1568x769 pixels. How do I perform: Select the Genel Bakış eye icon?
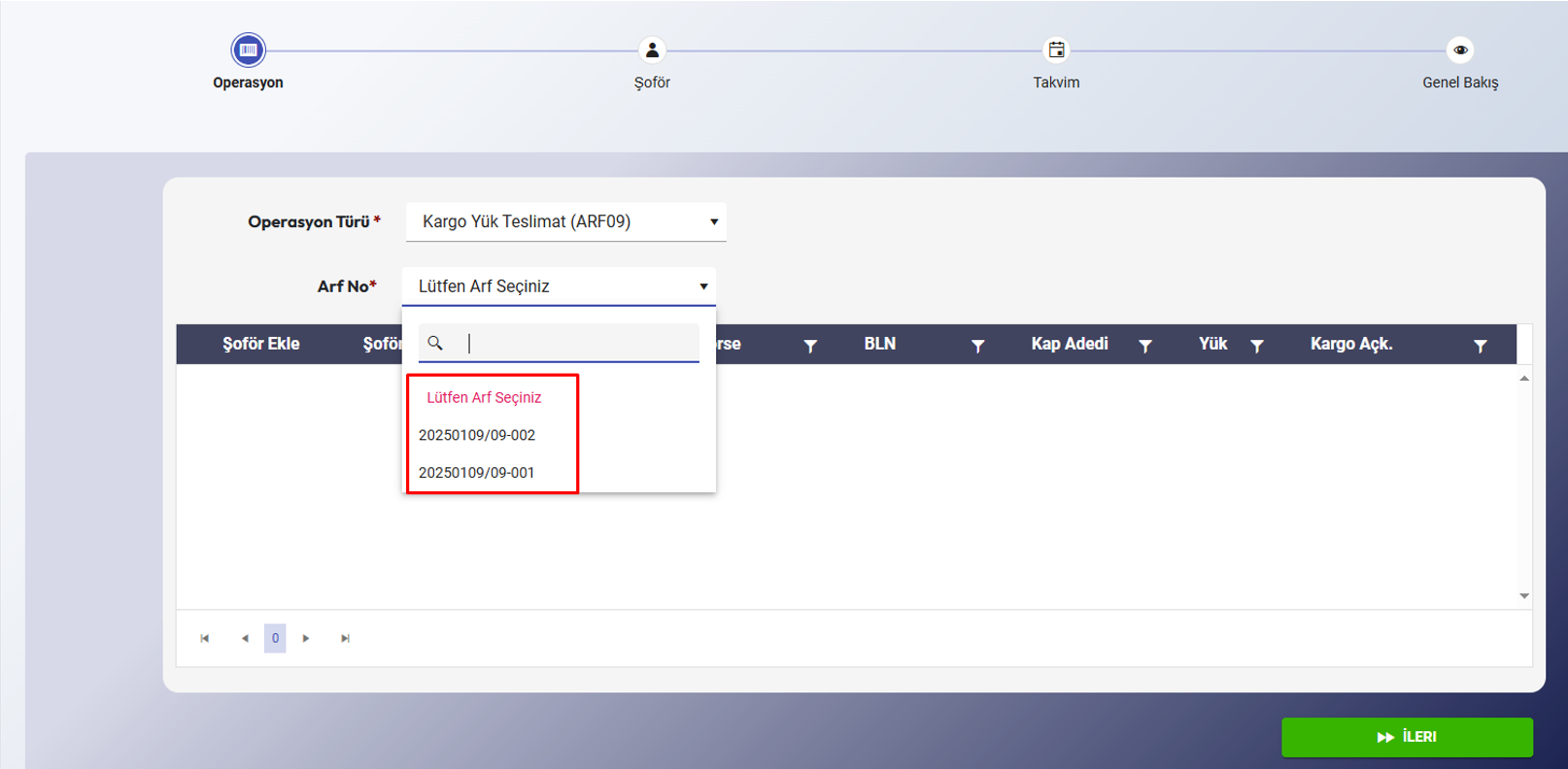pos(1460,50)
